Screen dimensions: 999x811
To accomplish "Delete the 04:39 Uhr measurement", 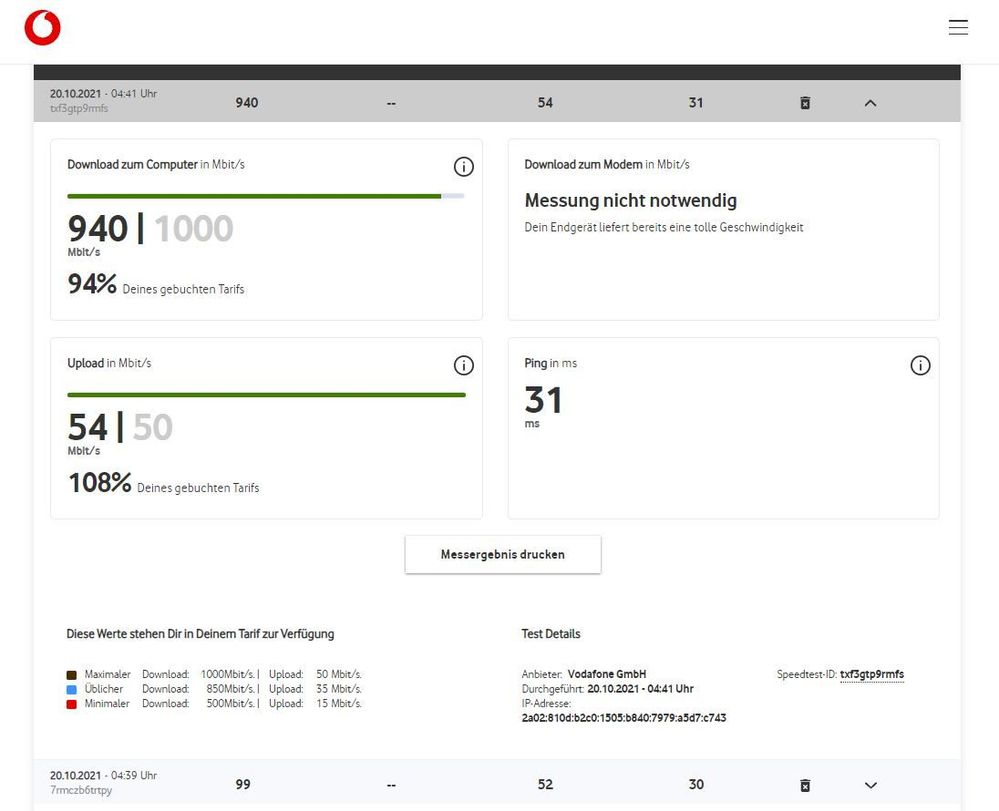I will [805, 785].
